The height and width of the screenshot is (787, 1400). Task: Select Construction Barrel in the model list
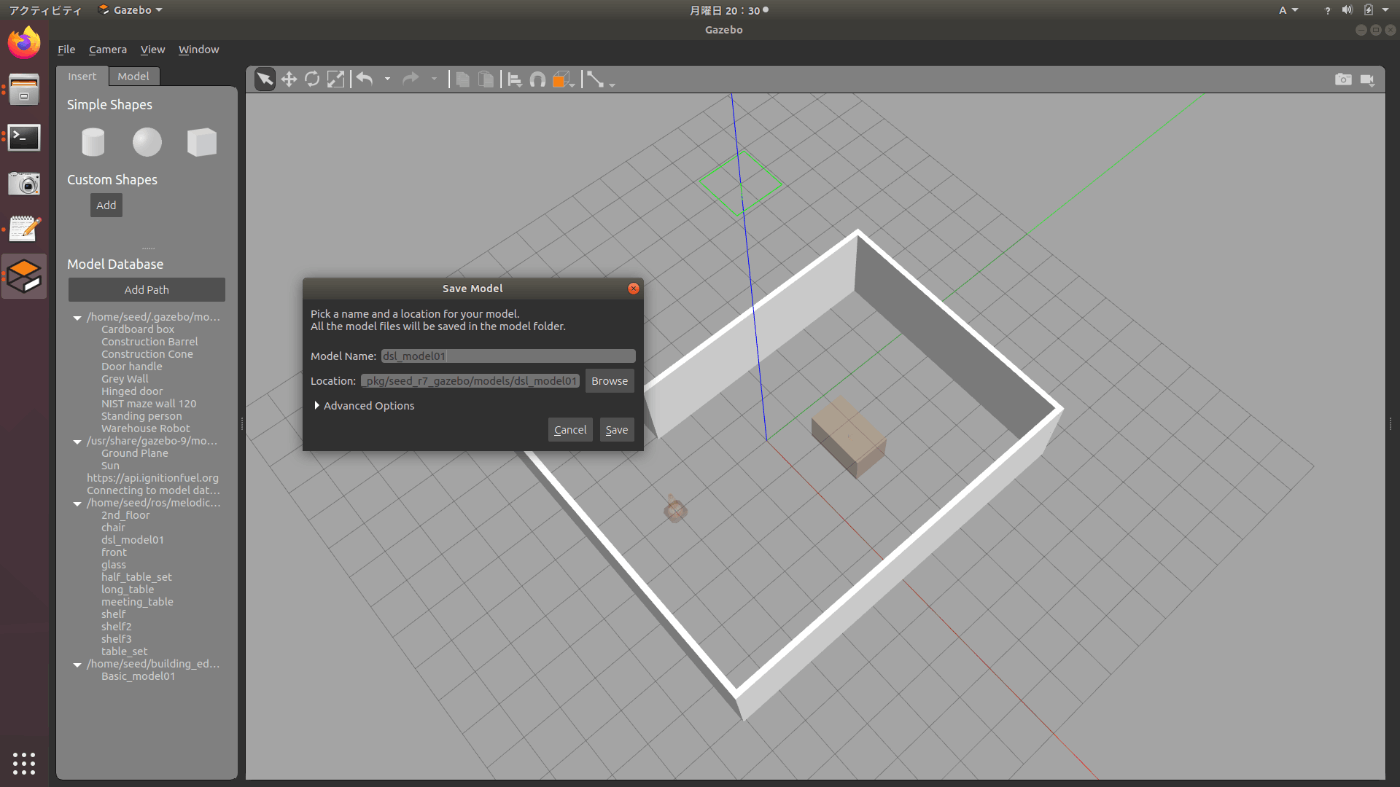point(150,342)
